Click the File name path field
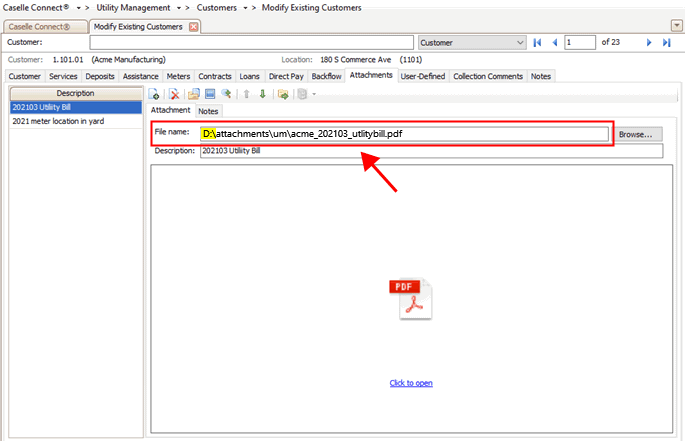 point(404,134)
